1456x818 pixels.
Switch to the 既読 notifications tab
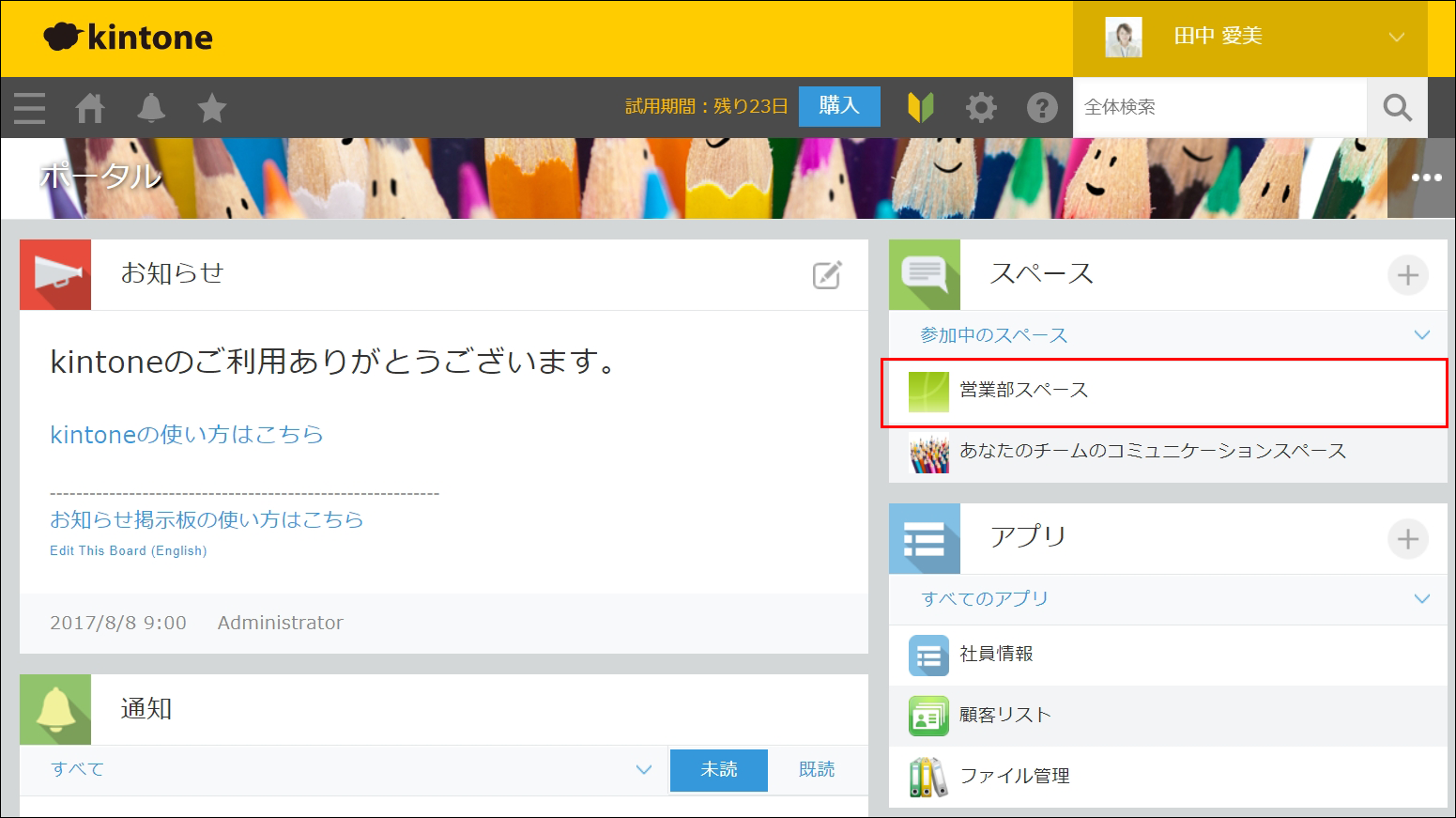tap(817, 770)
